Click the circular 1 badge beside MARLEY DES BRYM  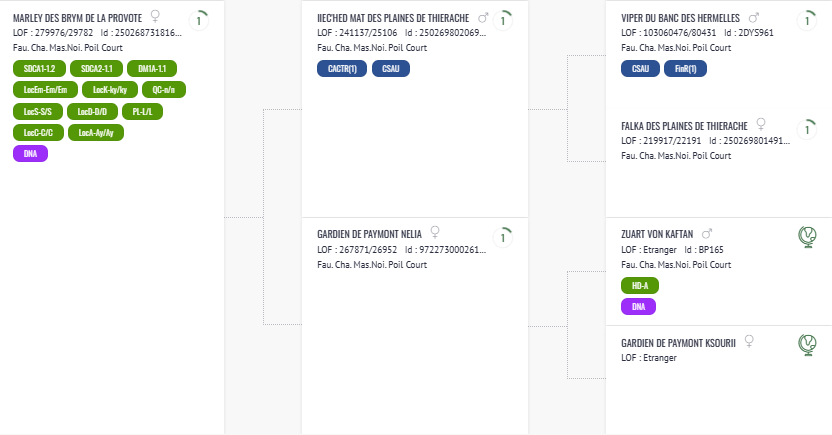(x=199, y=21)
